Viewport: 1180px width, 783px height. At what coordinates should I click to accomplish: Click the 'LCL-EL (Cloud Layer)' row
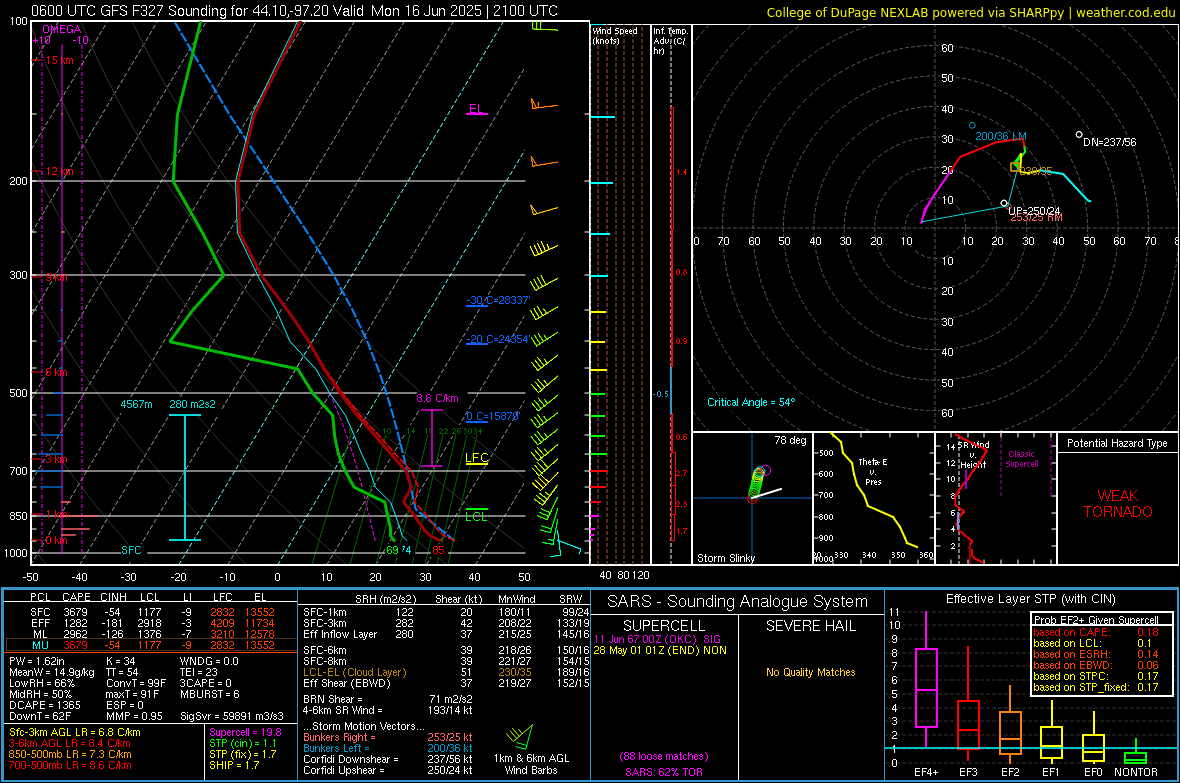point(446,672)
